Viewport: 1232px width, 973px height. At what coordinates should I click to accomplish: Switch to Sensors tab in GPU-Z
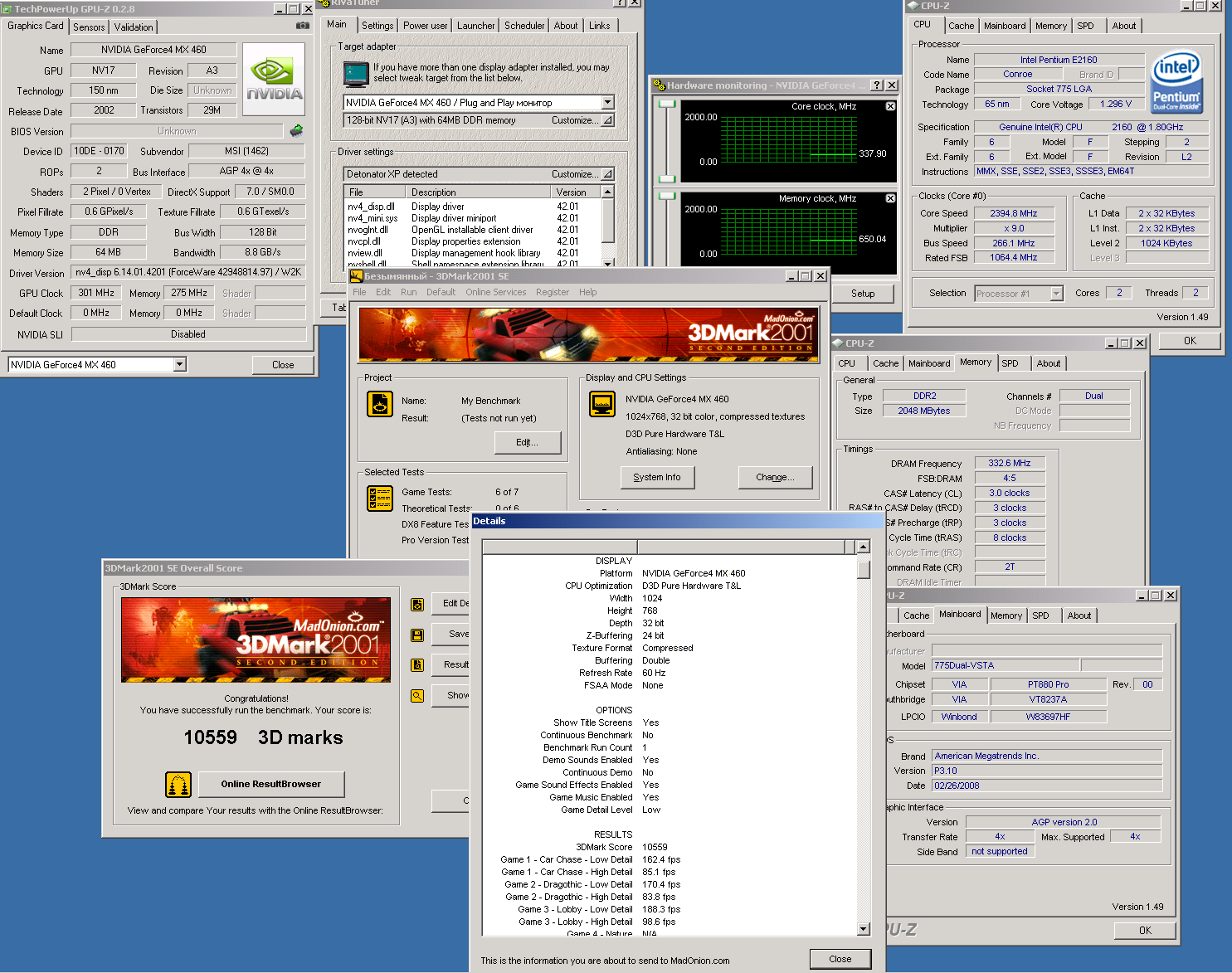[89, 27]
